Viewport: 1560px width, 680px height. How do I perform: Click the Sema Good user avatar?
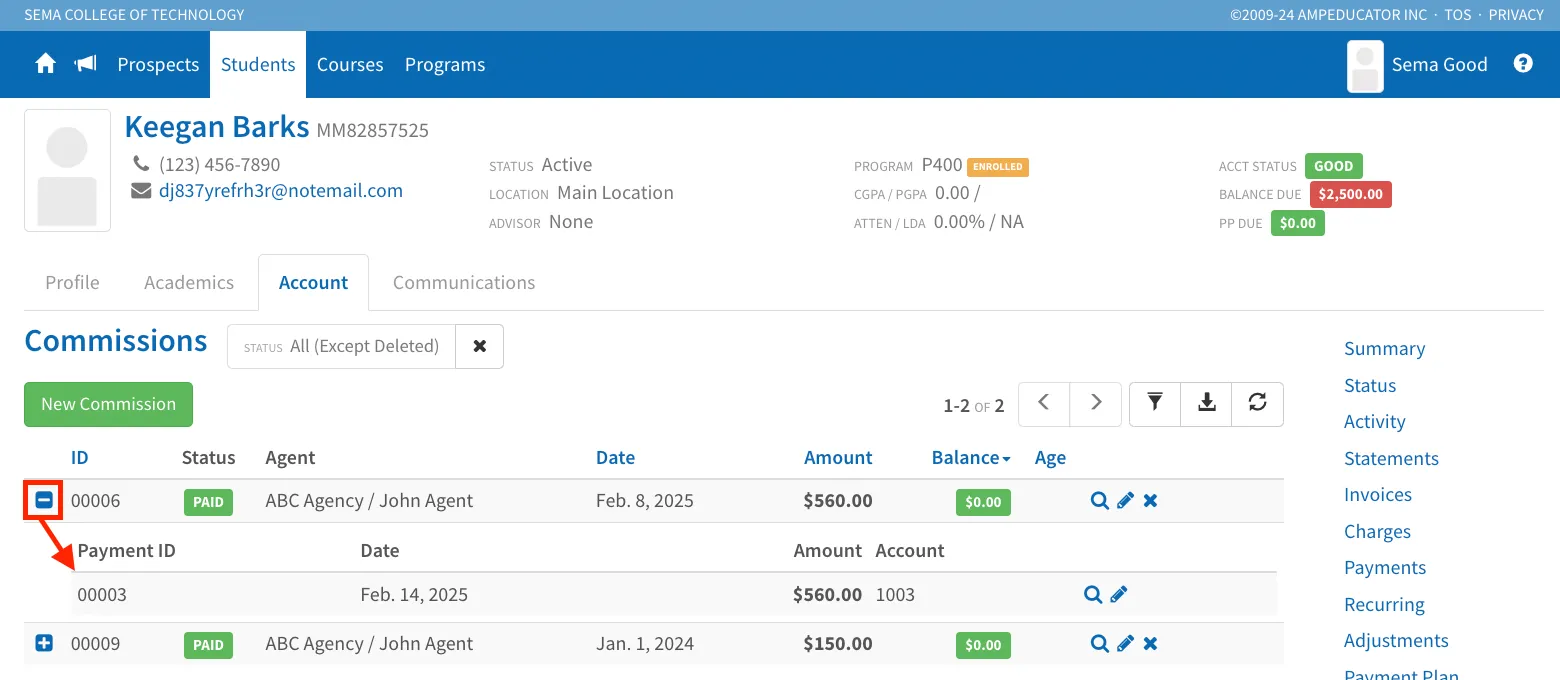(x=1365, y=66)
